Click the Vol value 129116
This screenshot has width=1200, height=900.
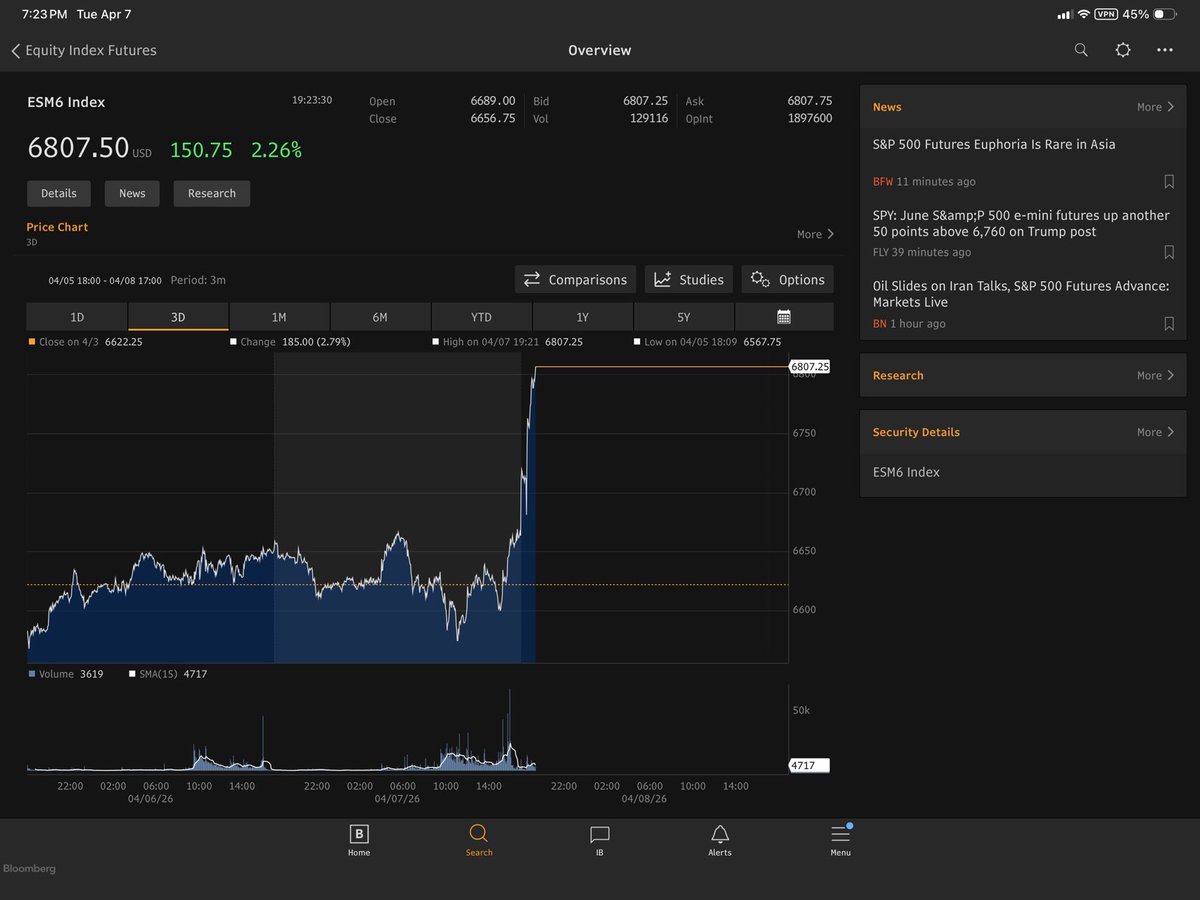pyautogui.click(x=649, y=118)
